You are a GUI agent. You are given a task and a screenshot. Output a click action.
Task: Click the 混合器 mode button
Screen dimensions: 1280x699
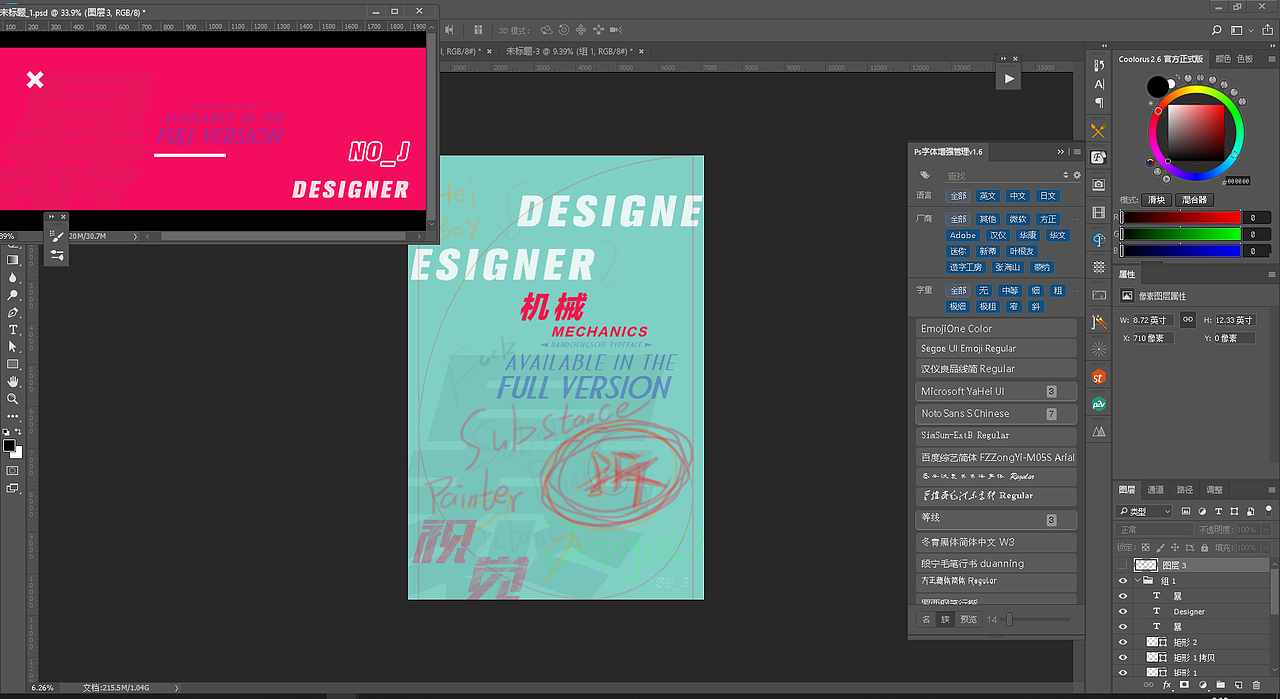1192,200
